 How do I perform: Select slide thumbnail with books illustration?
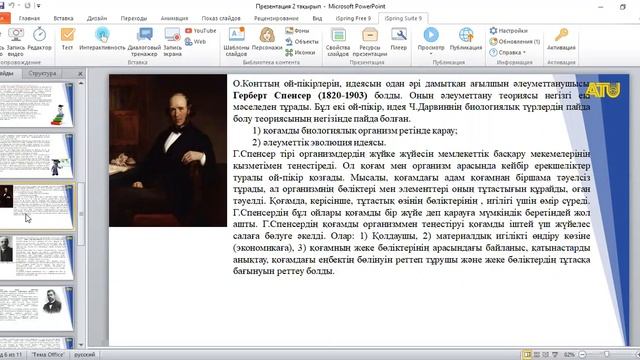[x=36, y=105]
